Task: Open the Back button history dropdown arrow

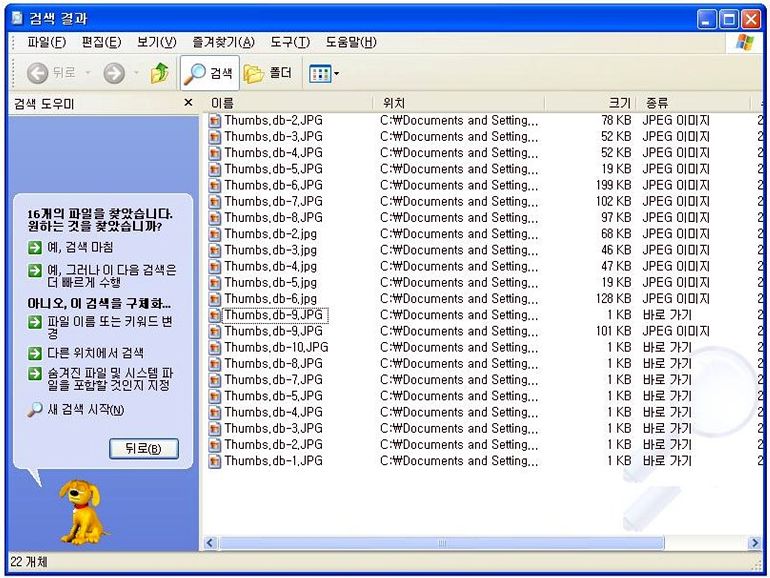Action: 88,73
